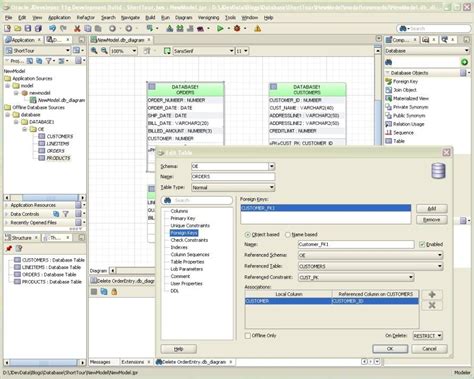Click Remove next to the Foreign Keys list
This screenshot has height=379, width=474.
[432, 220]
